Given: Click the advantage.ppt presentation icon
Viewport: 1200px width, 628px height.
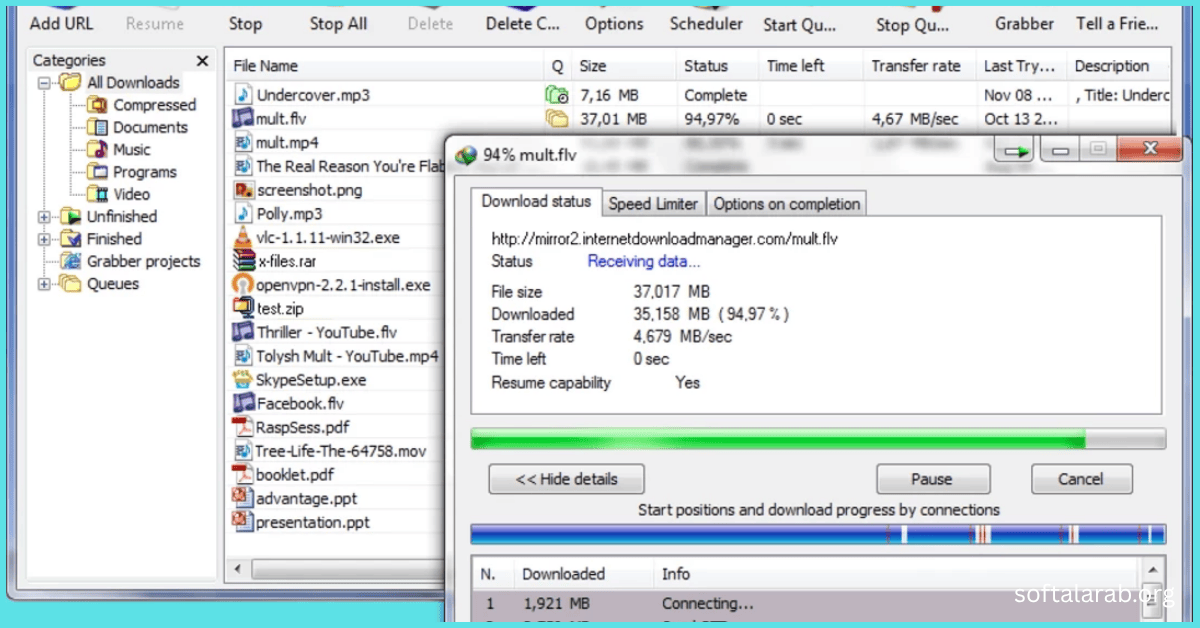Looking at the screenshot, I should (243, 498).
